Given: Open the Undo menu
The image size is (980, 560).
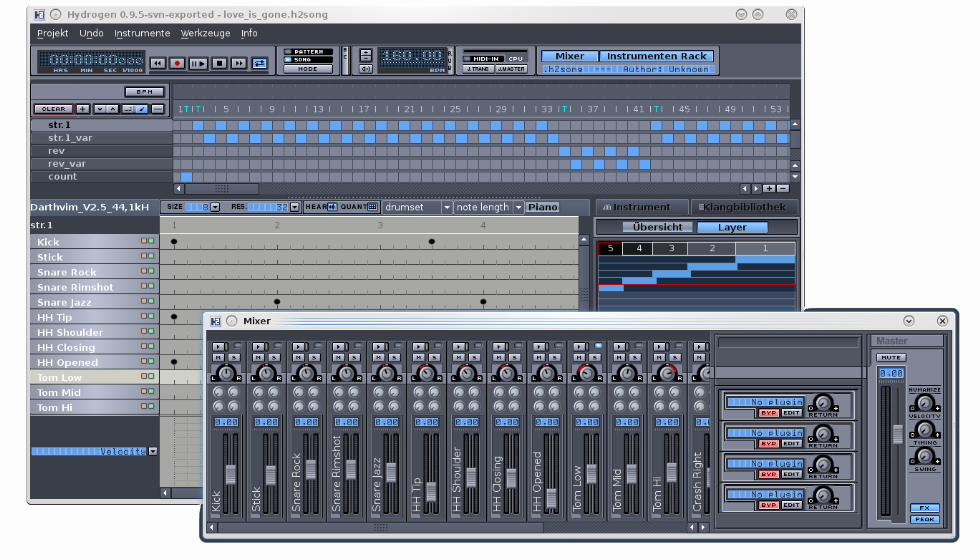Looking at the screenshot, I should click(x=91, y=33).
